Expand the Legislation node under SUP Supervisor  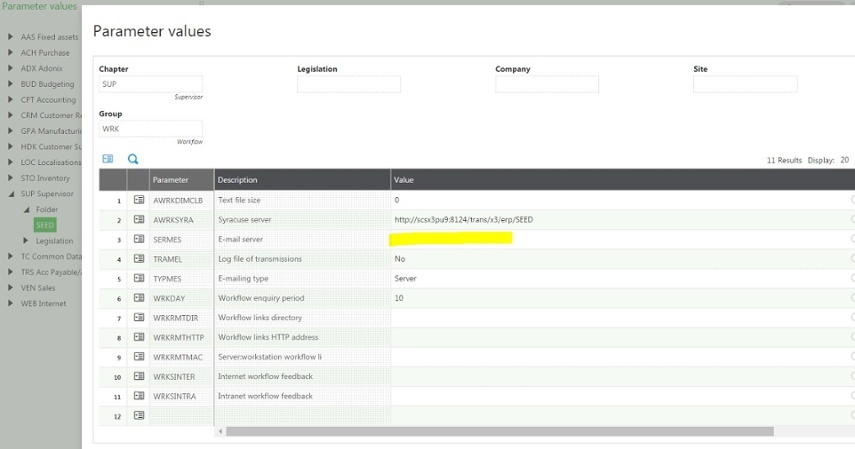(x=27, y=241)
